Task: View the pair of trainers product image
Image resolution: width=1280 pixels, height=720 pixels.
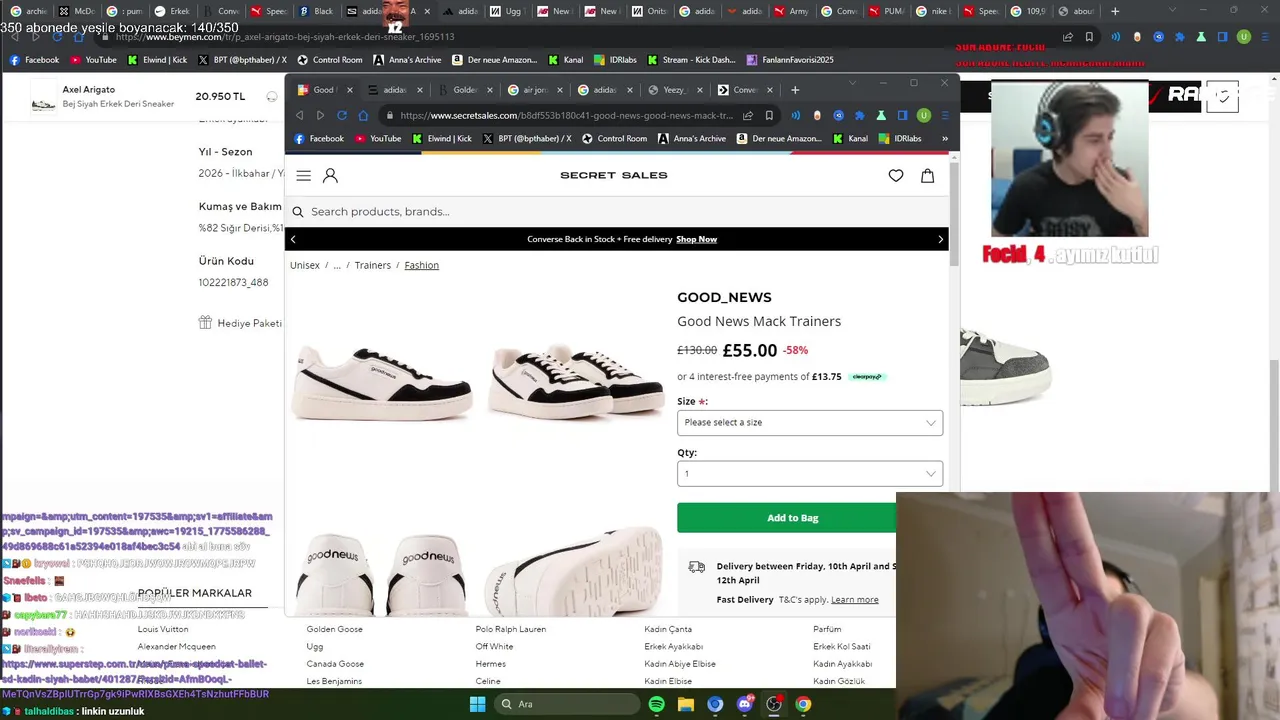Action: pos(575,380)
